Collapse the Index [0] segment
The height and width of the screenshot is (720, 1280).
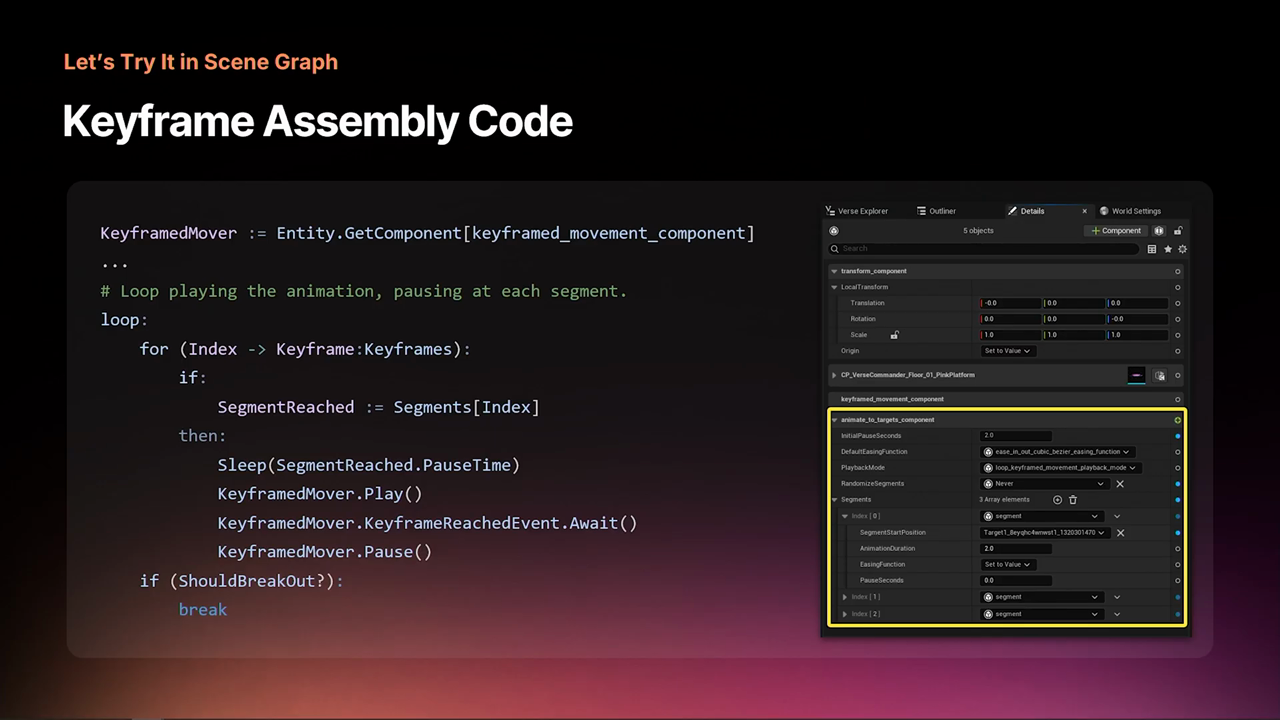[845, 516]
